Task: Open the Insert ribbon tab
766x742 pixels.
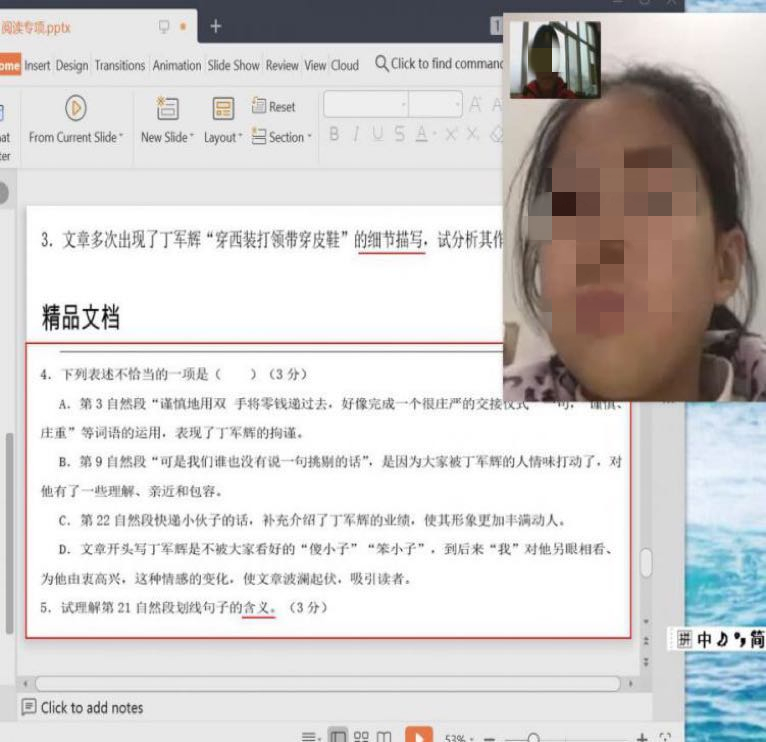Action: [38, 65]
